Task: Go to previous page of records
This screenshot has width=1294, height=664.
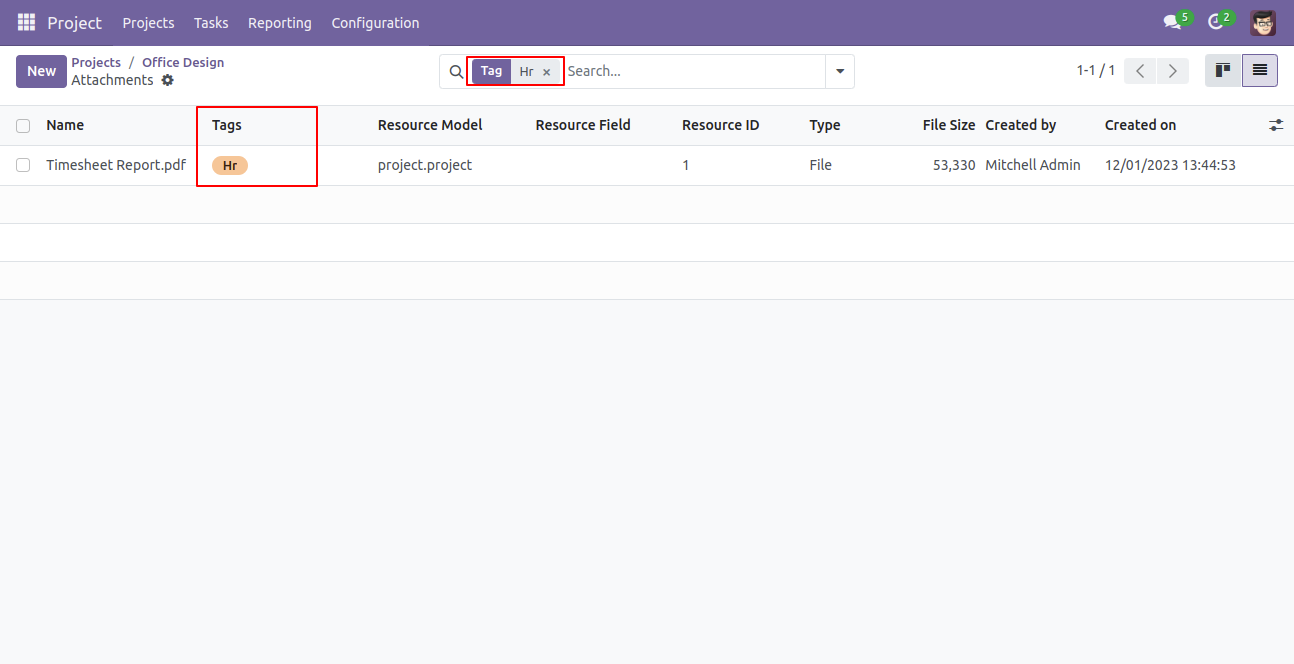Action: (1140, 71)
